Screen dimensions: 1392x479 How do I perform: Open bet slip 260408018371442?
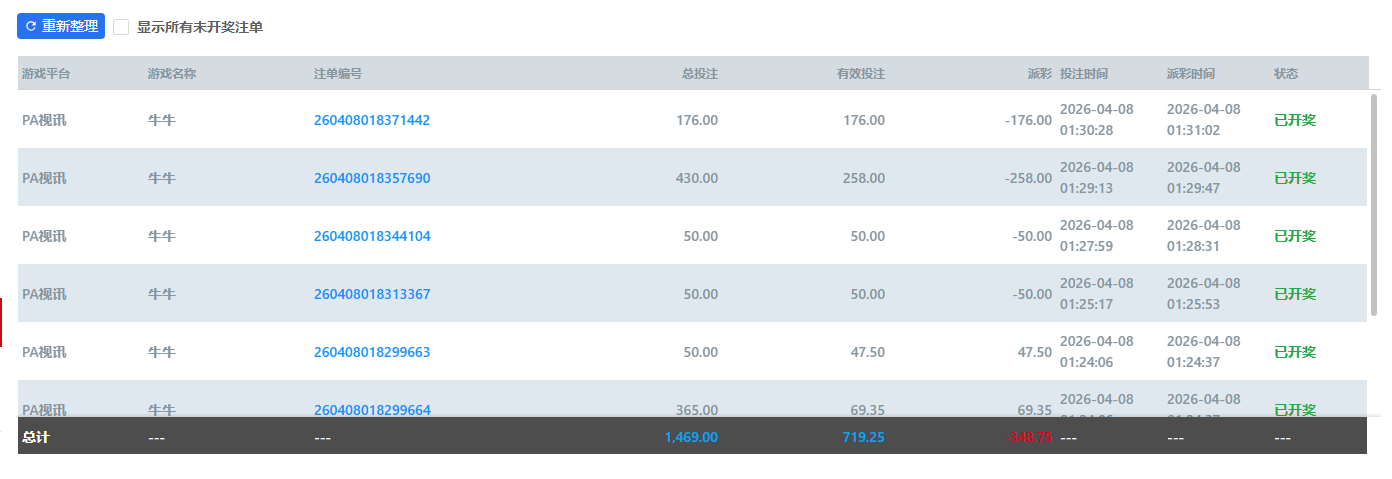tap(372, 120)
